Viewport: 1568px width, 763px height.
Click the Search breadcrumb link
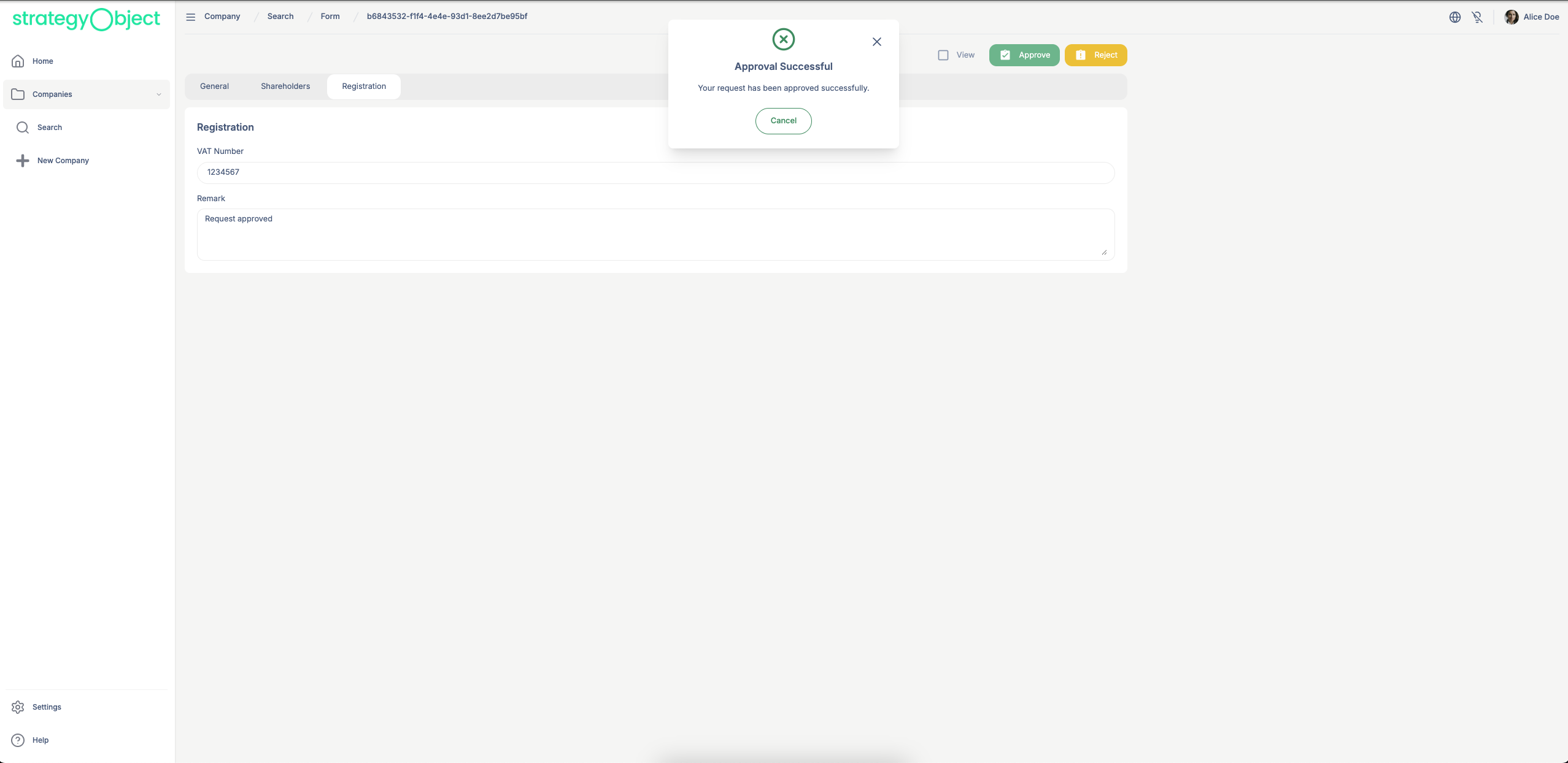point(280,17)
